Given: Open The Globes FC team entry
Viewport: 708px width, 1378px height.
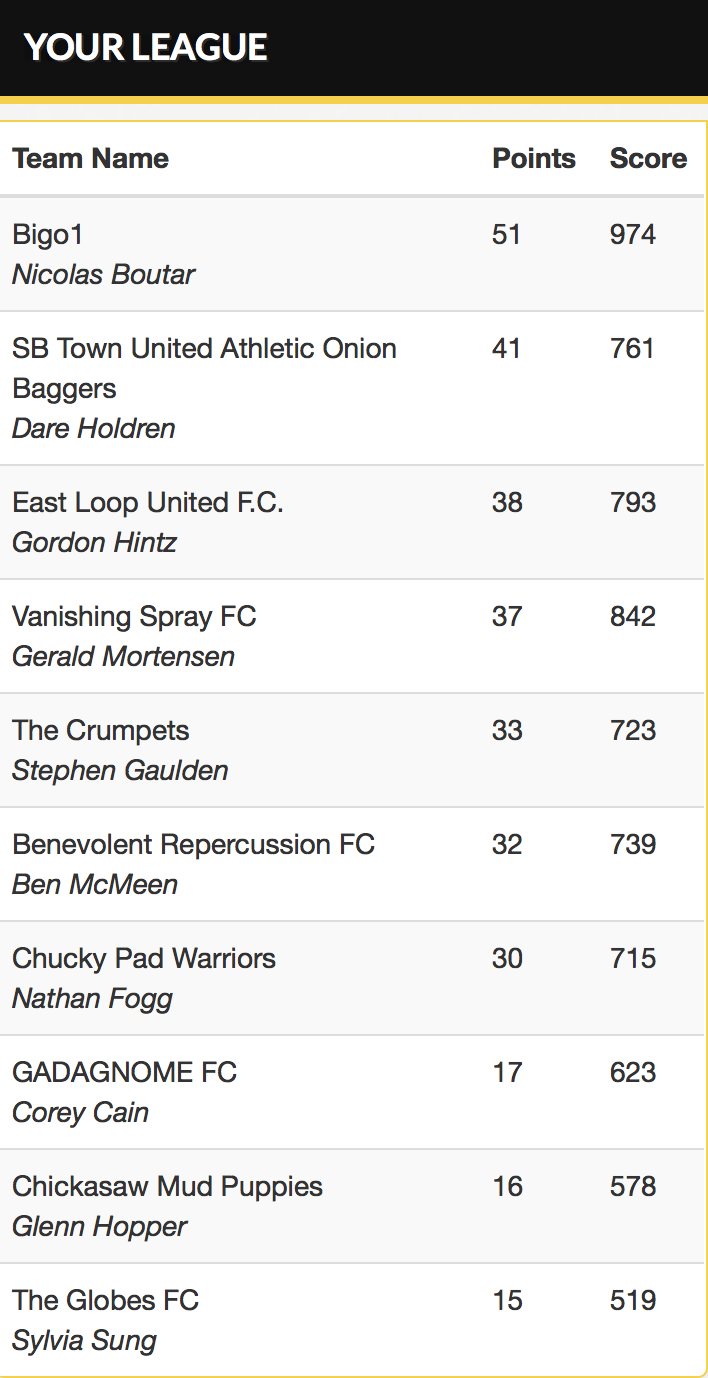Looking at the screenshot, I should [x=105, y=1300].
